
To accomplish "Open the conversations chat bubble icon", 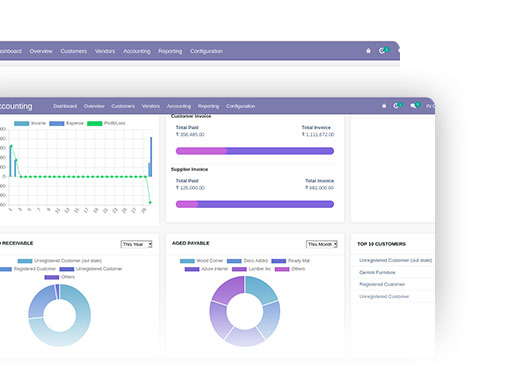I will 415,106.
